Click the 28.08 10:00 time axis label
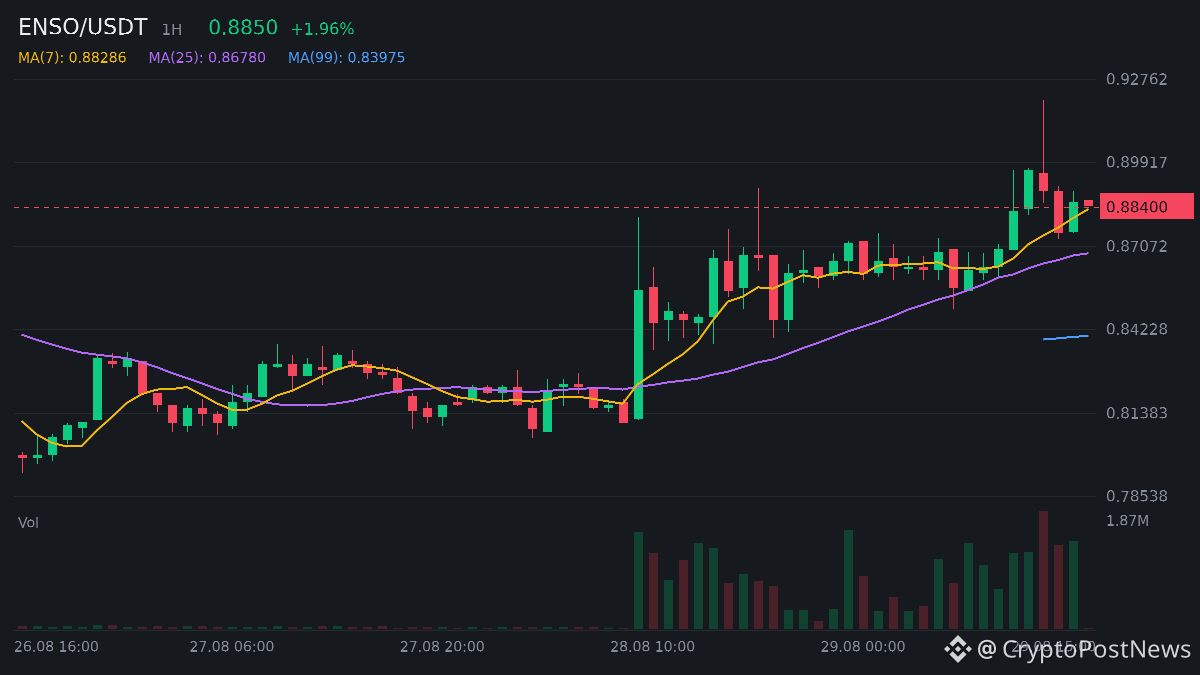This screenshot has width=1200, height=675. (x=652, y=647)
